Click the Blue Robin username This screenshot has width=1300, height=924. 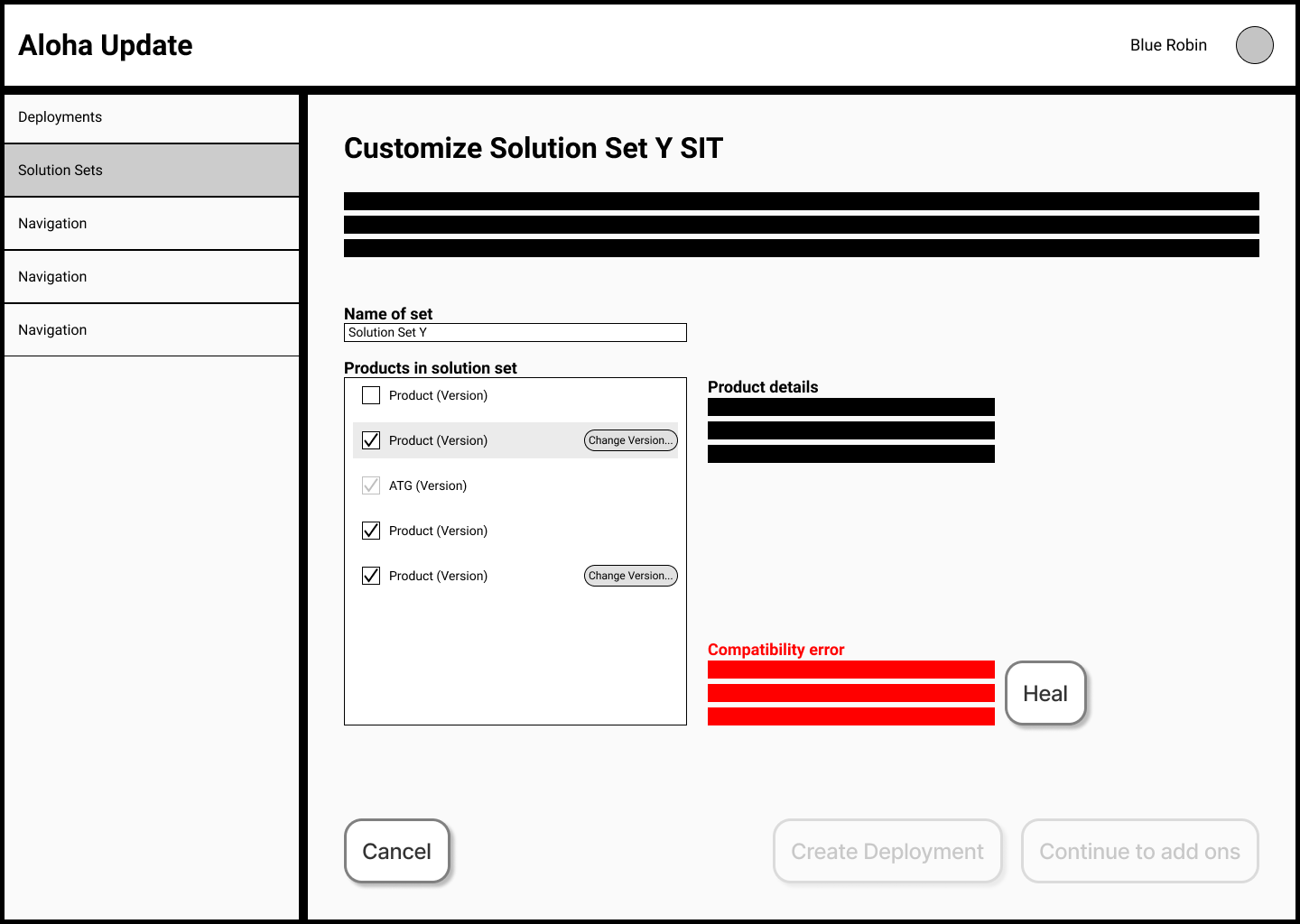tap(1167, 45)
